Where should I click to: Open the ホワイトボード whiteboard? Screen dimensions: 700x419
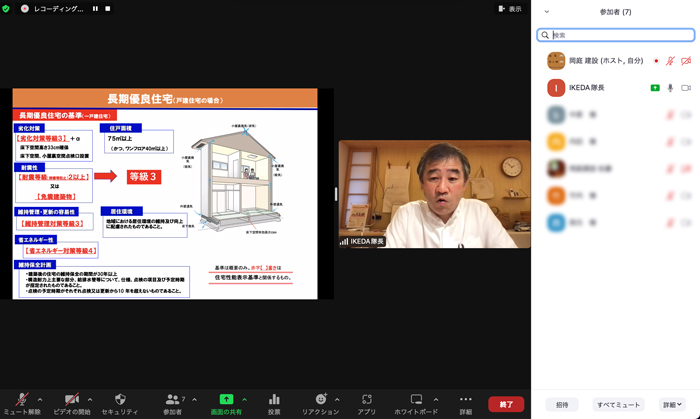416,404
